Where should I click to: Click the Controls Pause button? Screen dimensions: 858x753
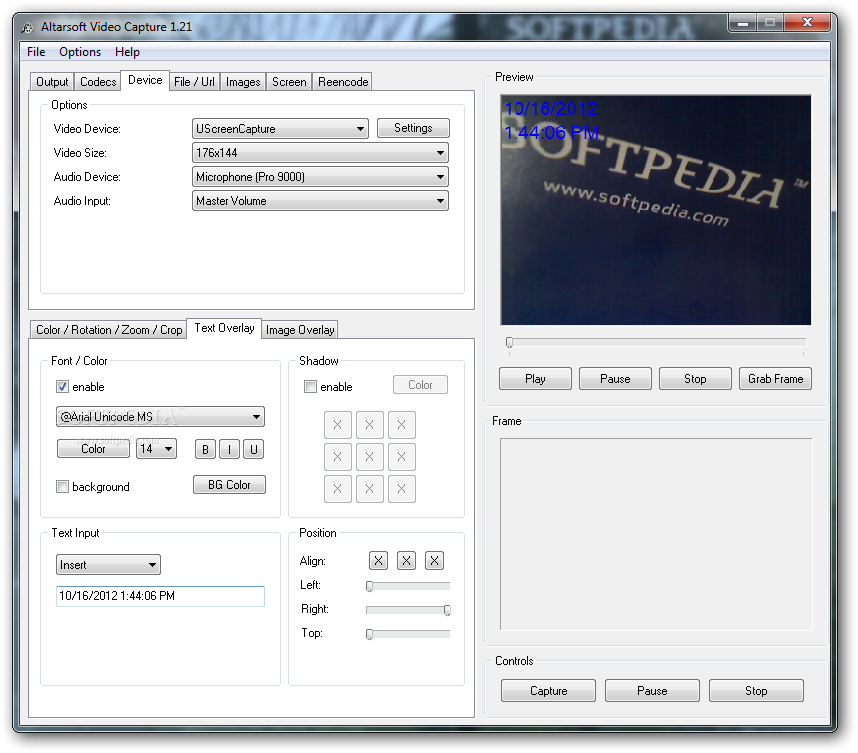click(x=652, y=691)
